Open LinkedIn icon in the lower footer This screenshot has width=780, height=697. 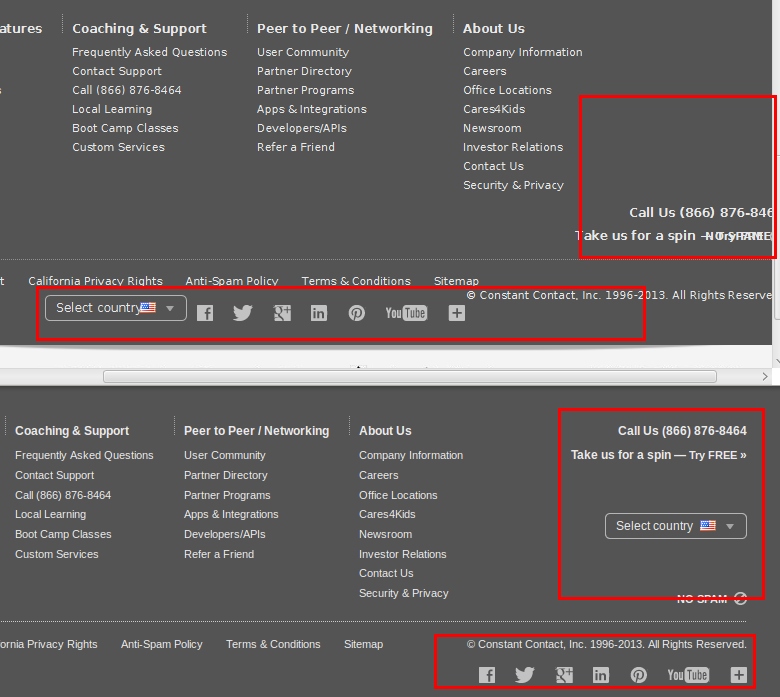601,675
